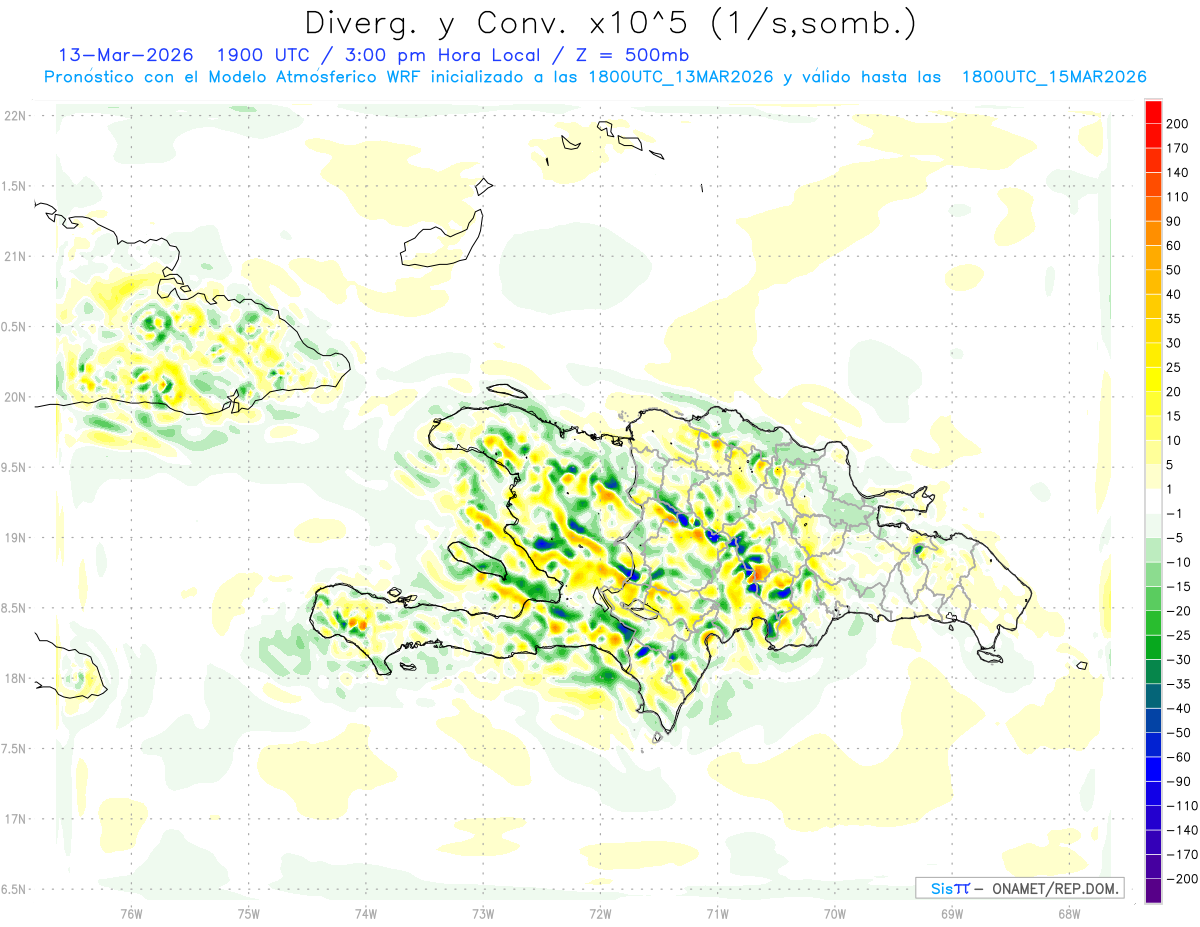Click the 7.5N latitude axis label
The width and height of the screenshot is (1200, 927).
[x=13, y=749]
